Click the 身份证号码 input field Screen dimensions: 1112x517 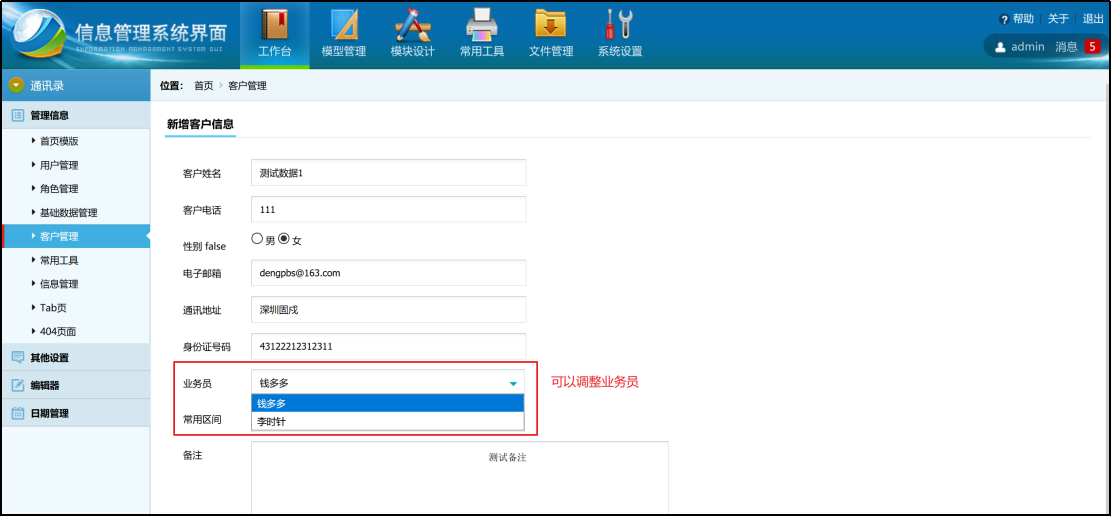(x=389, y=347)
